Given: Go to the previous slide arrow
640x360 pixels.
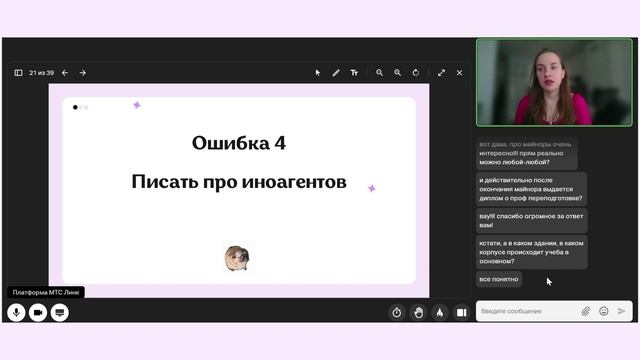Looking at the screenshot, I should [65, 73].
